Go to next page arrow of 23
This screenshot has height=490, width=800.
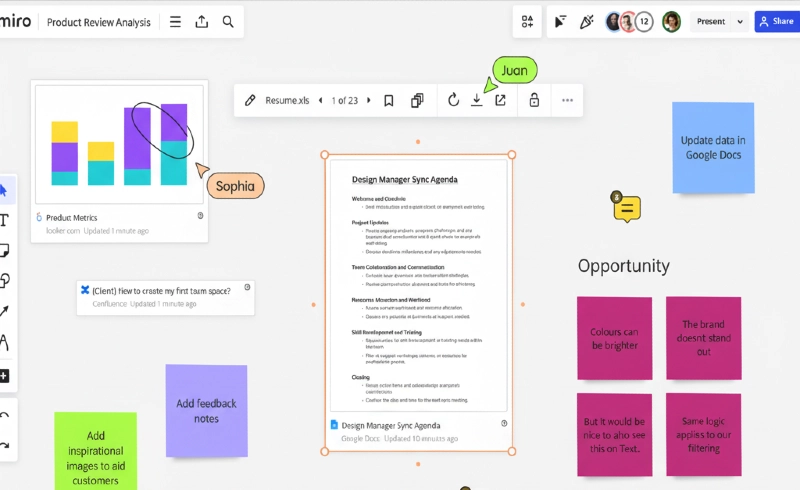tap(368, 100)
